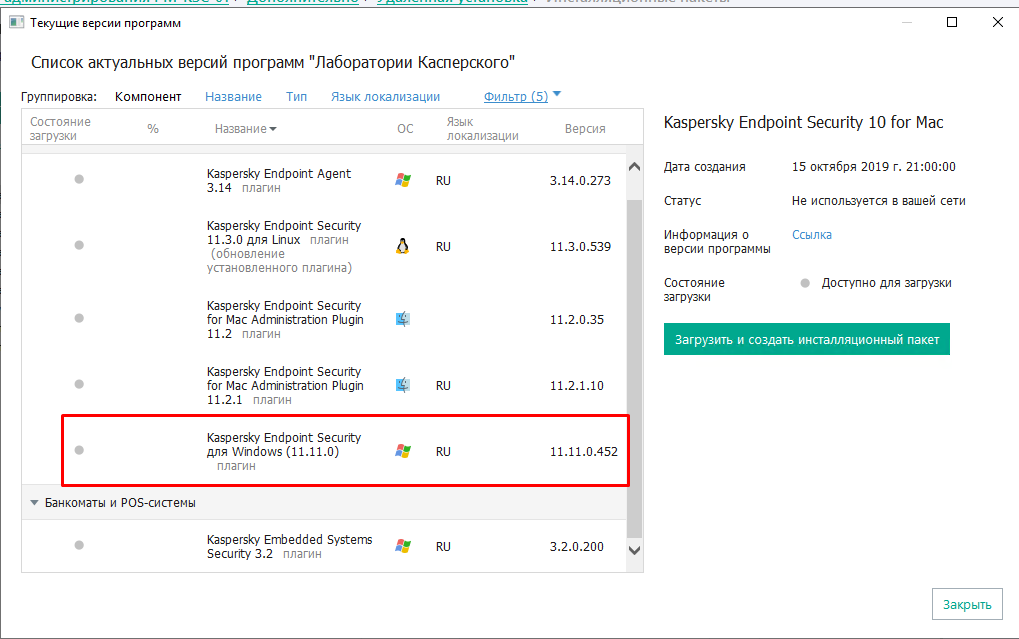Click the Закрыть button
1019x639 pixels.
pos(967,604)
